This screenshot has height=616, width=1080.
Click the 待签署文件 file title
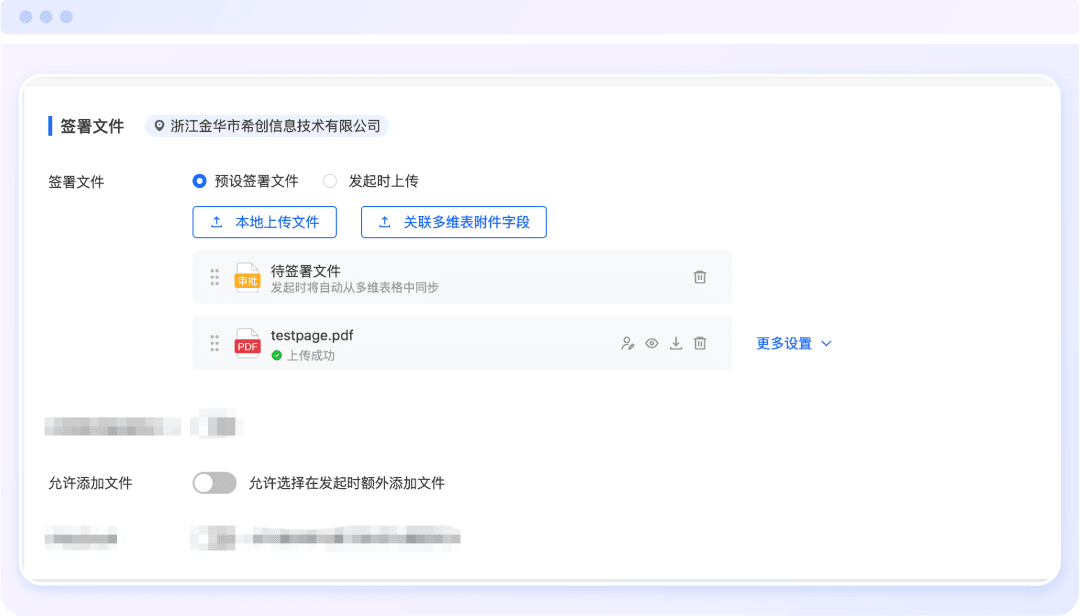coord(306,271)
